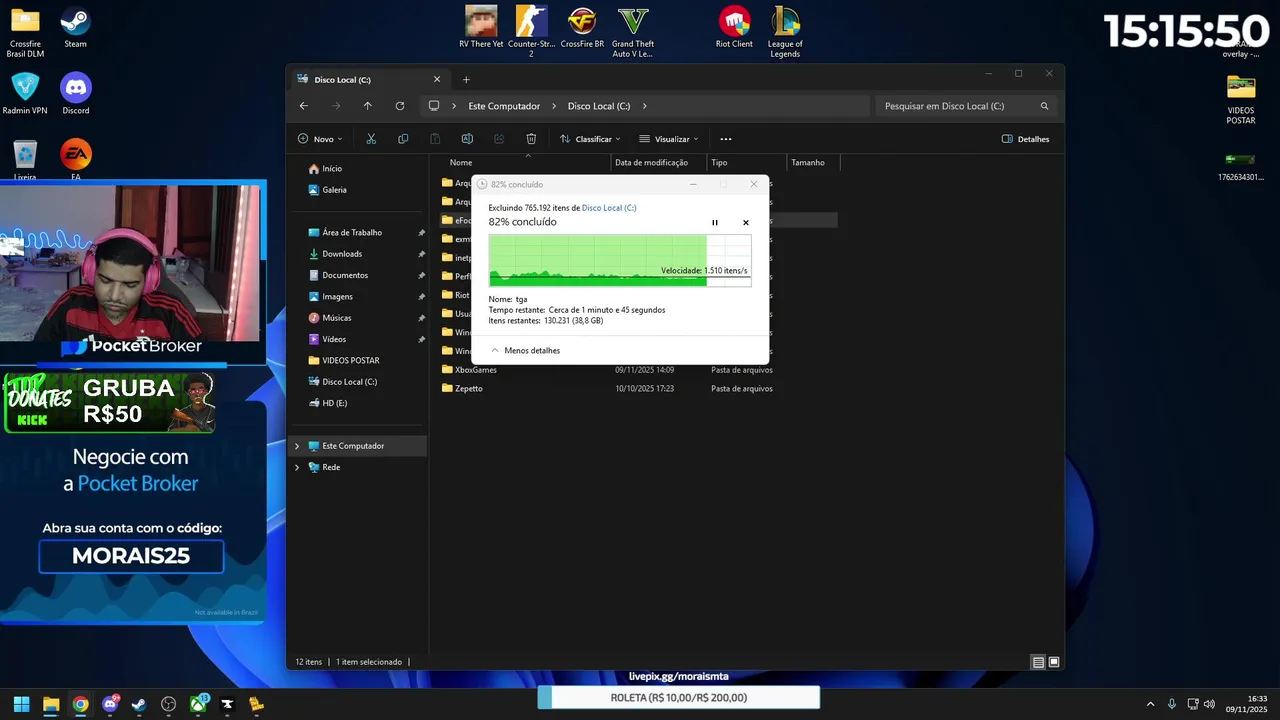Click the Rename icon in toolbar
Screen dimensions: 1280x720
tap(467, 139)
